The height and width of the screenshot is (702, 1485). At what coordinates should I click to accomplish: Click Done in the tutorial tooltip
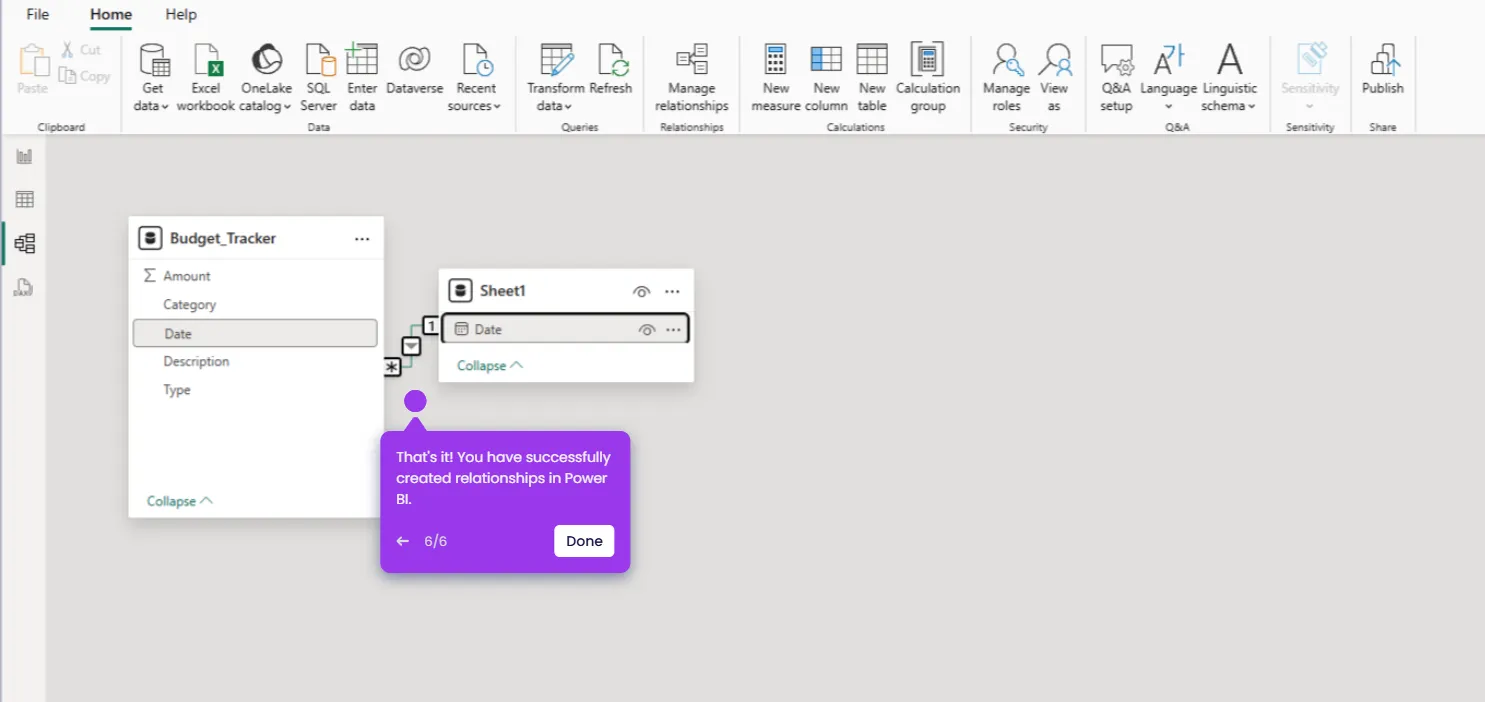584,541
